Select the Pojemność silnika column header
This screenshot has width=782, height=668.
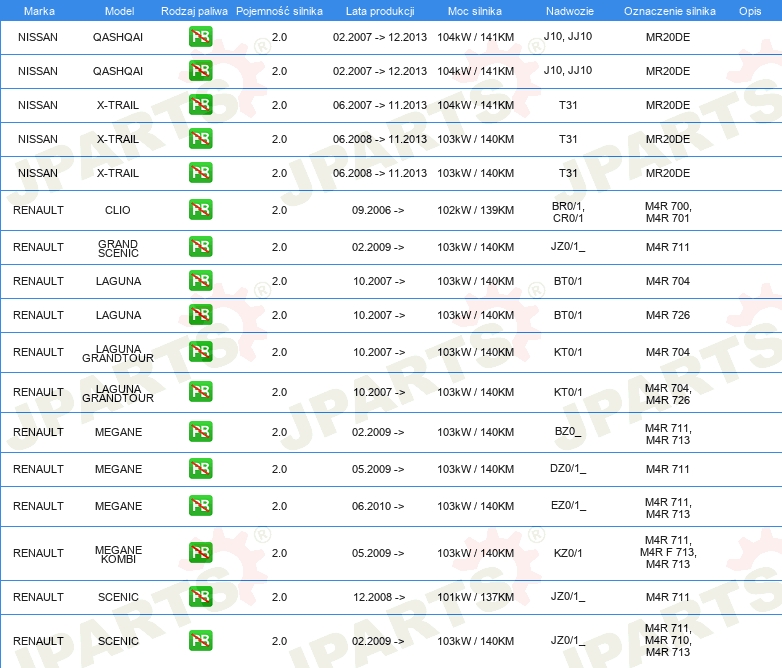279,11
